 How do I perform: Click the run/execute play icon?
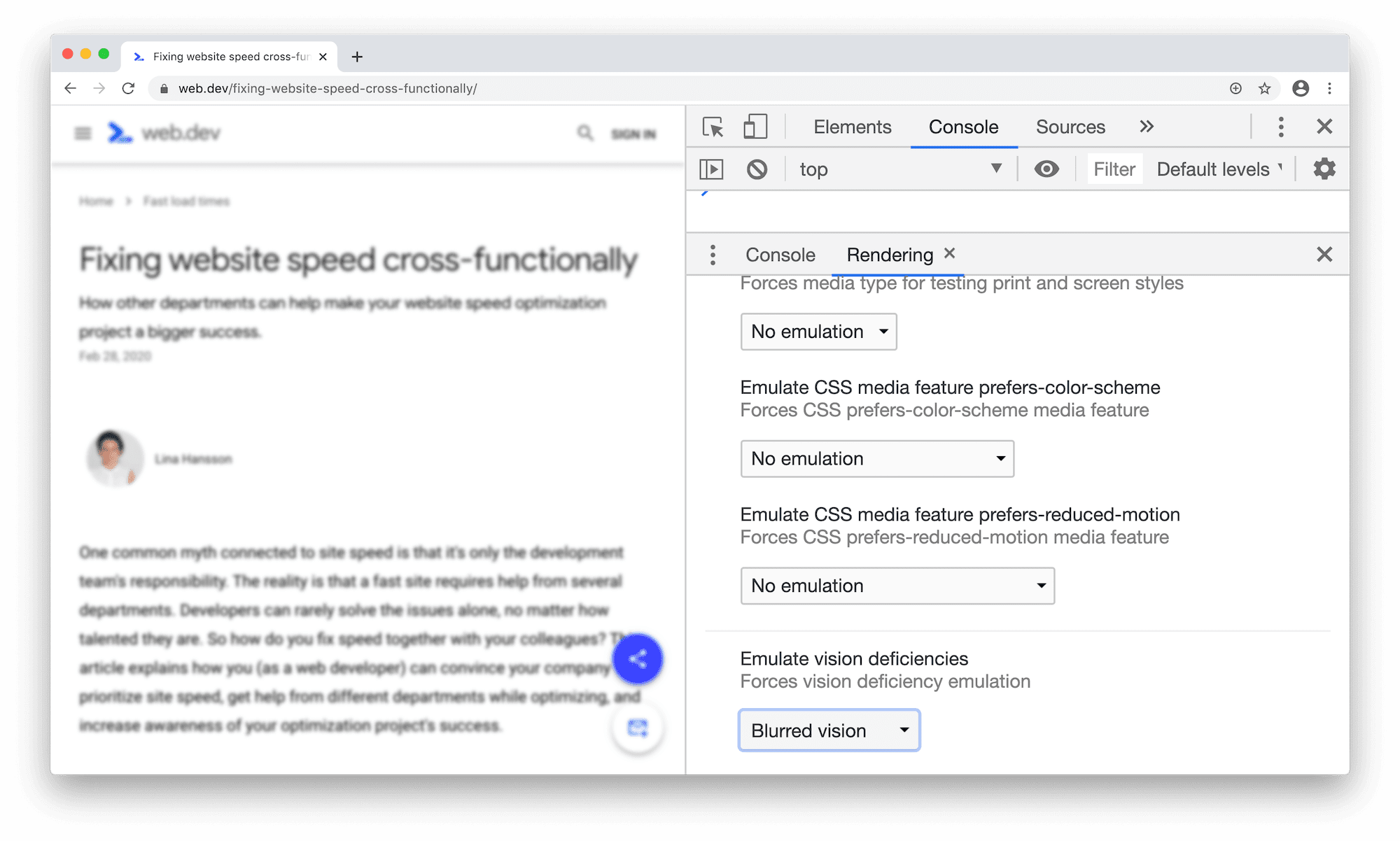[711, 168]
